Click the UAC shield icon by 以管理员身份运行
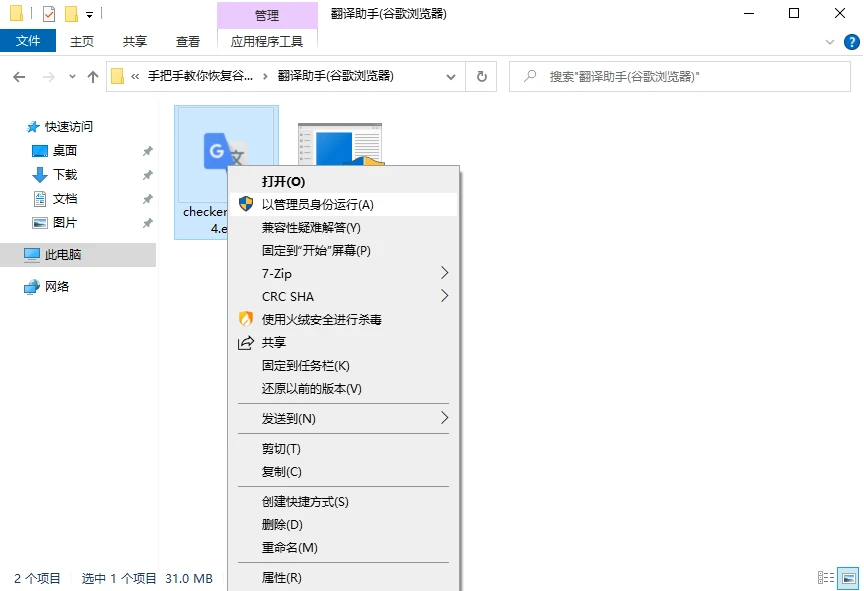The width and height of the screenshot is (864, 591). tap(246, 204)
